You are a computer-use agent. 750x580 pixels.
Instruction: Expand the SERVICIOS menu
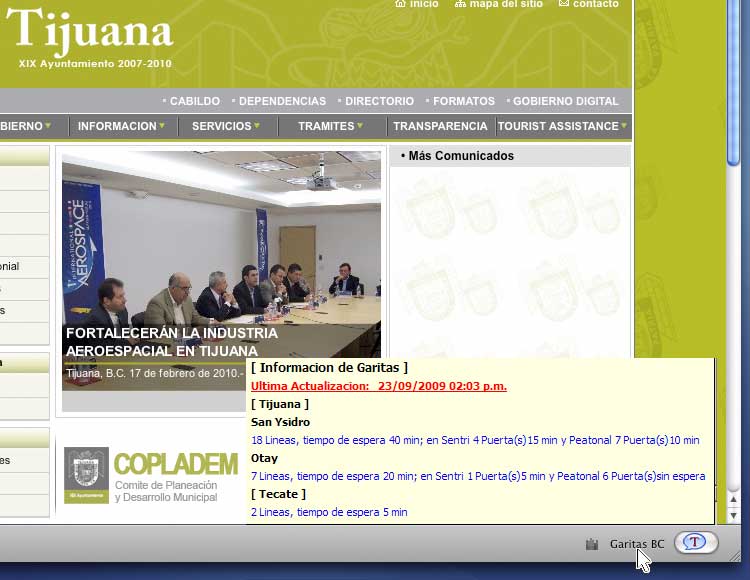click(225, 126)
